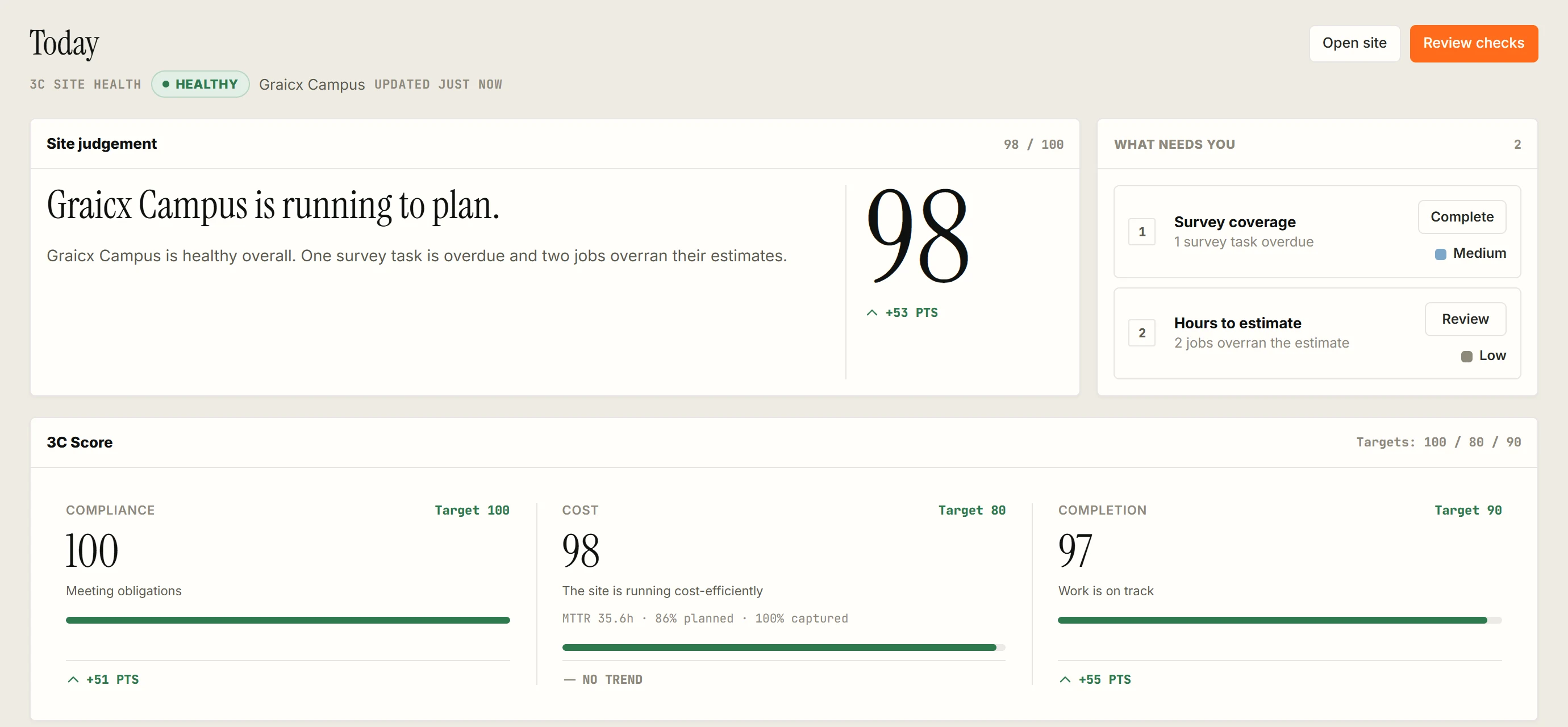Click the count 2 in What Needs You

(x=1517, y=145)
